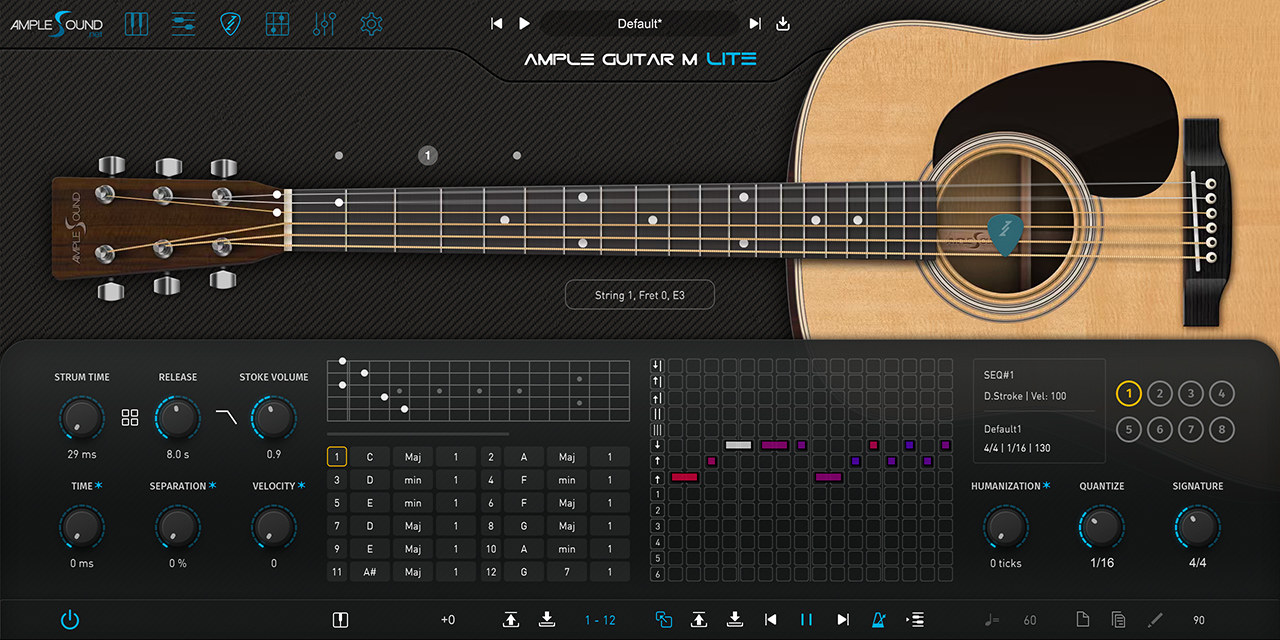
Task: Open root note G dropdown for chord 8
Action: [x=523, y=526]
